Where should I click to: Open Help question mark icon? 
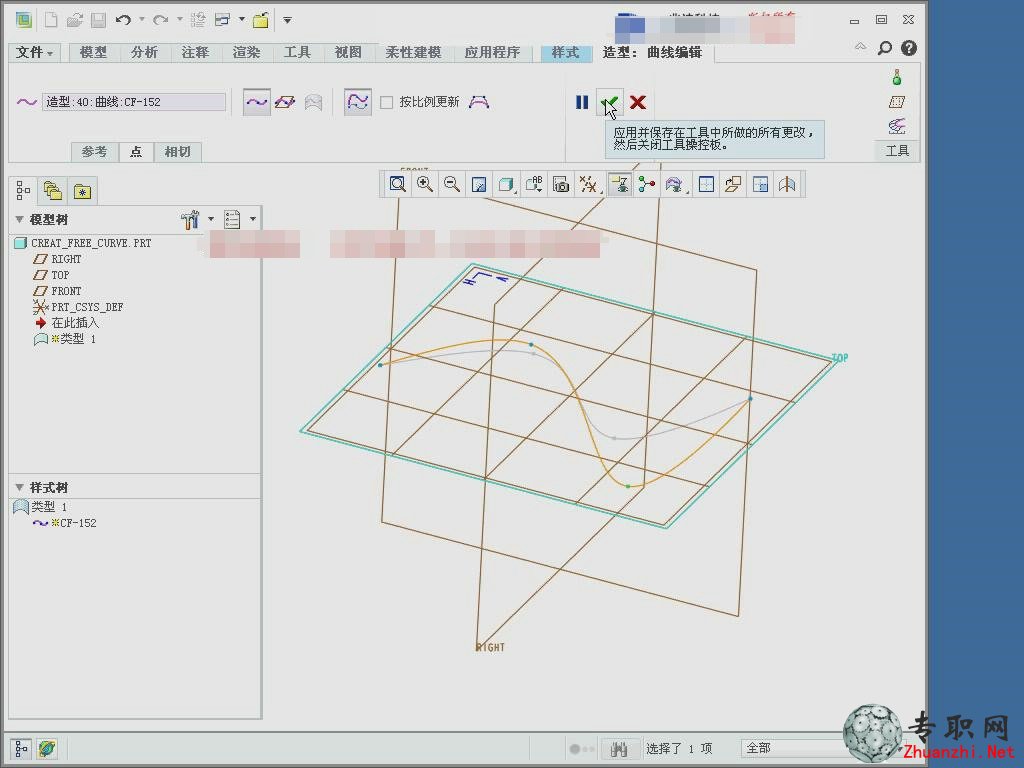tap(908, 48)
